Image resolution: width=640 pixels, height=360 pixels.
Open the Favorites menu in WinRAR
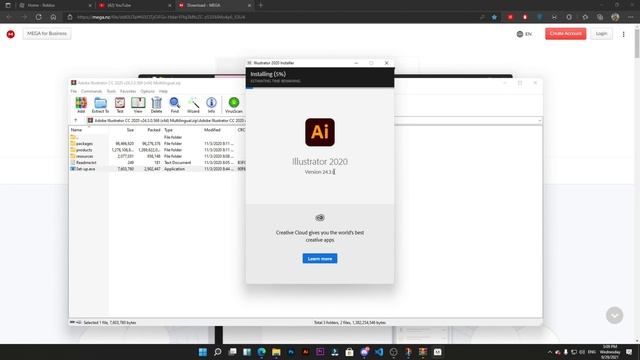click(x=128, y=91)
